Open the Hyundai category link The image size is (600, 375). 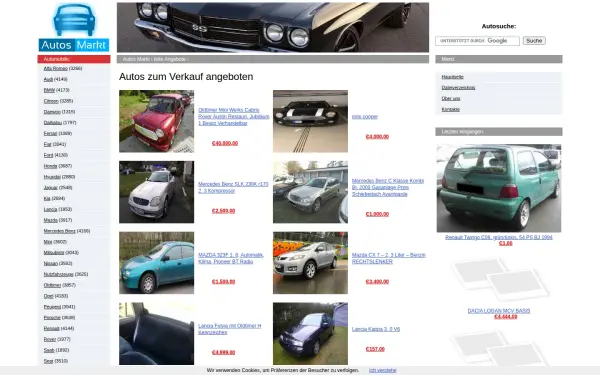click(52, 177)
